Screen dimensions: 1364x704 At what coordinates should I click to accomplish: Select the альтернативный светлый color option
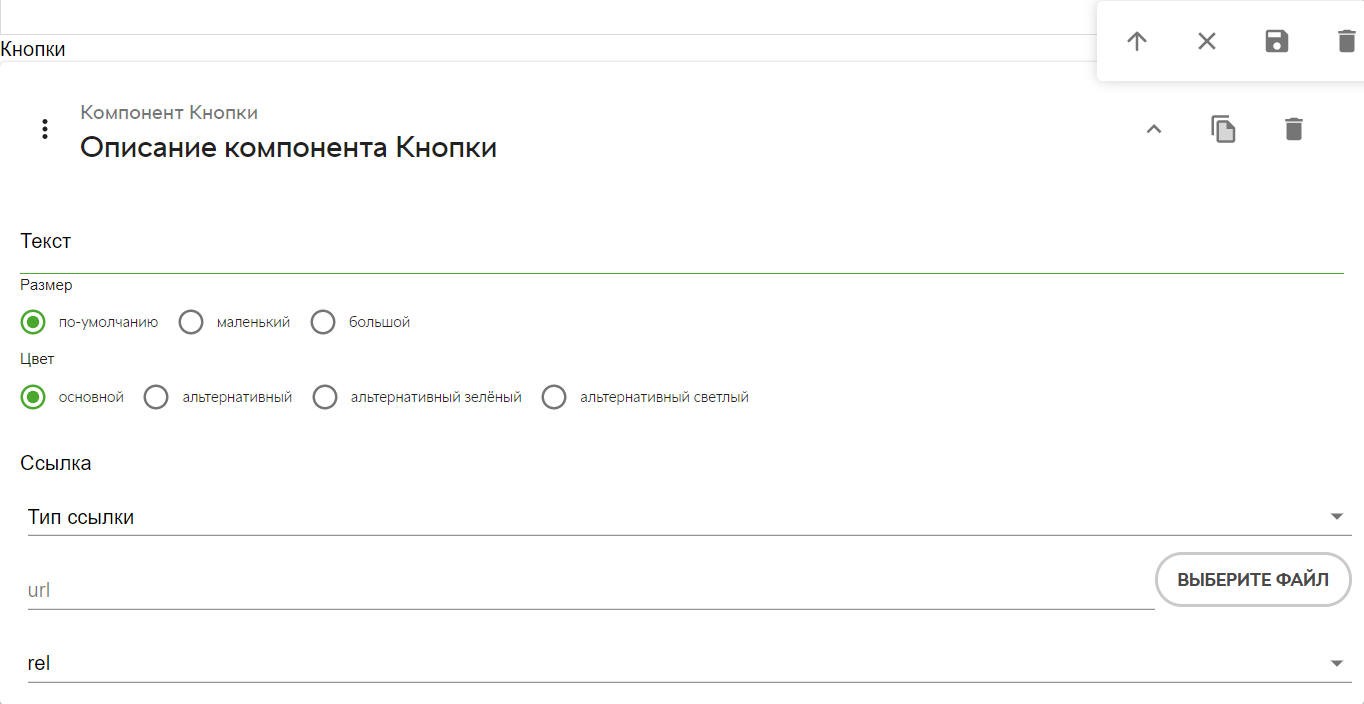[554, 397]
